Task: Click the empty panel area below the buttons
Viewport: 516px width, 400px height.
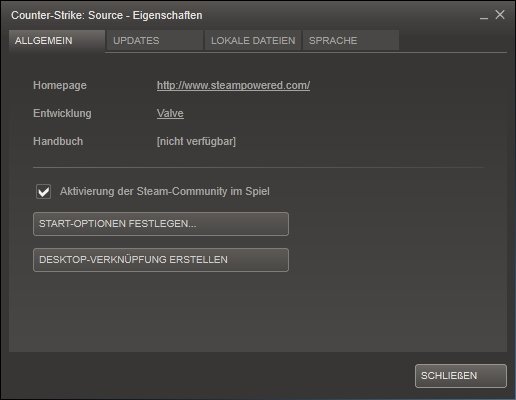Action: click(258, 312)
